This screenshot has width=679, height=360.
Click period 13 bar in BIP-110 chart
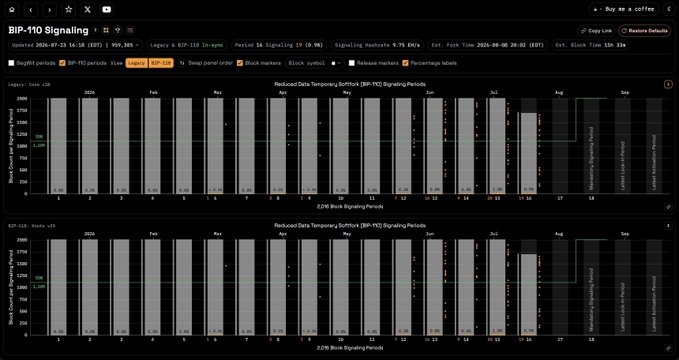(434, 287)
